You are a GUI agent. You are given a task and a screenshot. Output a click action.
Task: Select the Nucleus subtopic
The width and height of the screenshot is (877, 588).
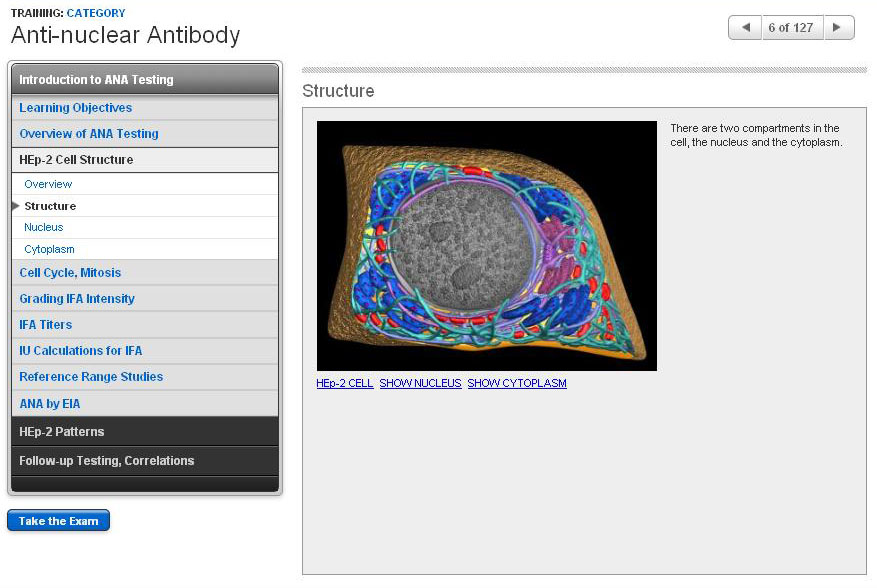[44, 227]
